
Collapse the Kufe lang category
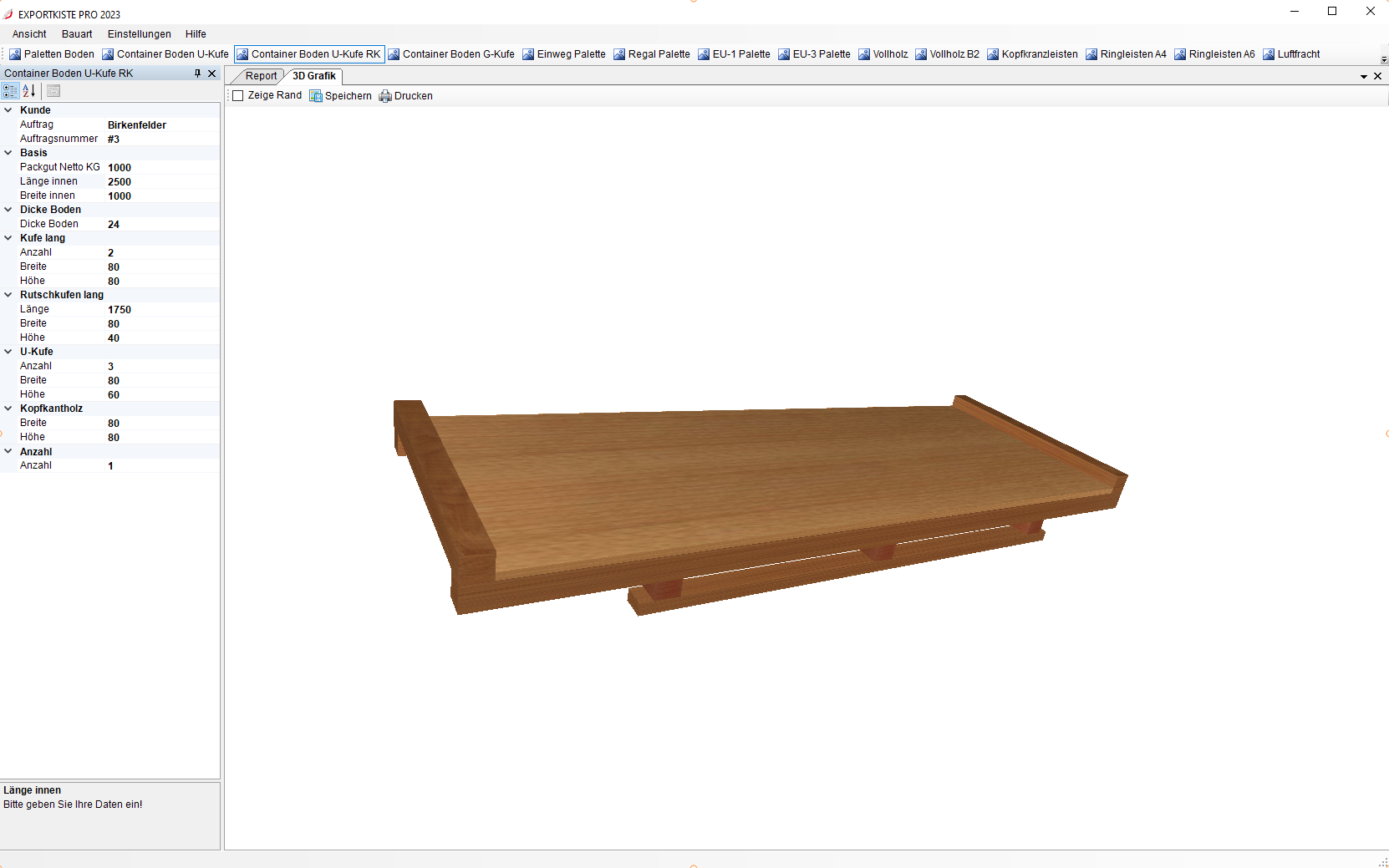tap(8, 238)
